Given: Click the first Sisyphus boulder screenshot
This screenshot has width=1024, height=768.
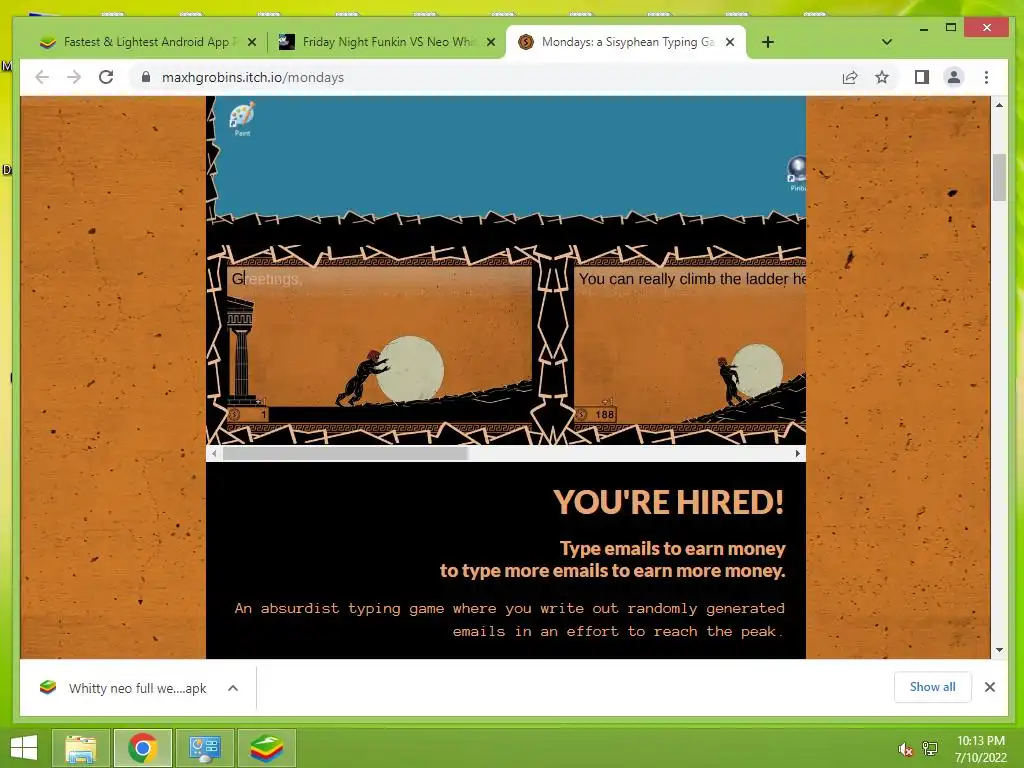Looking at the screenshot, I should coord(379,346).
